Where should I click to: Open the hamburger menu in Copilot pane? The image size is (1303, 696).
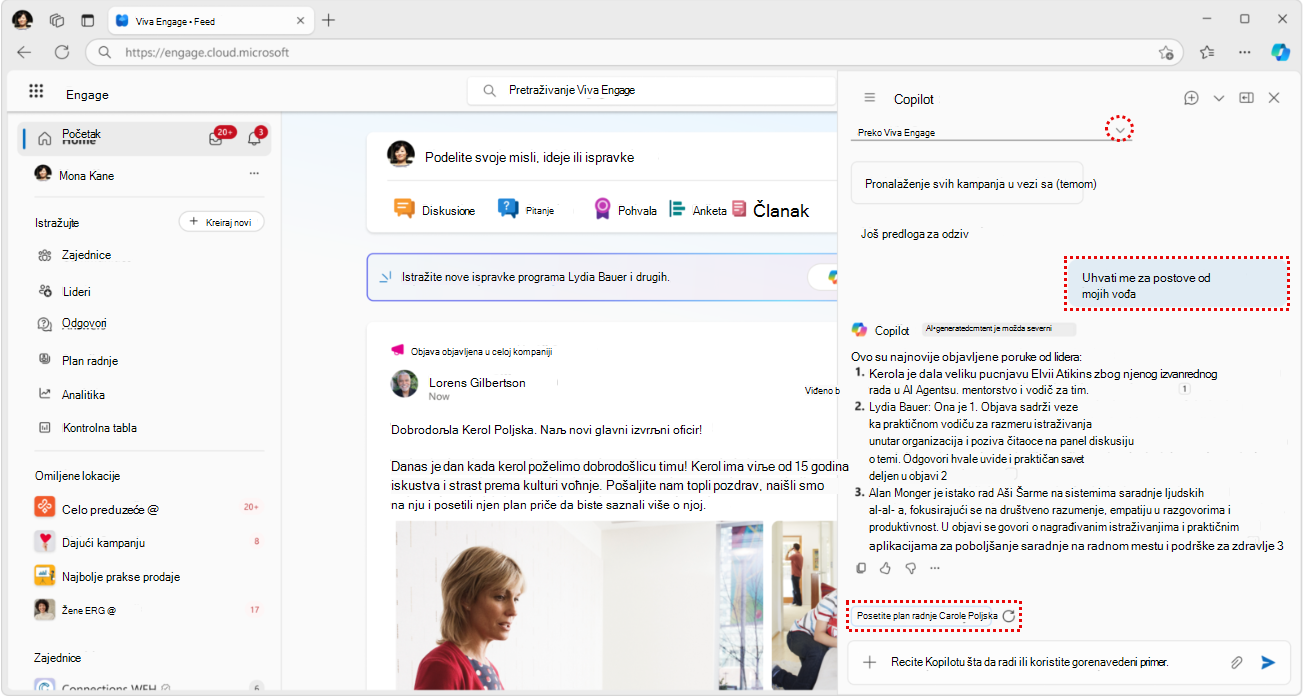tap(870, 98)
